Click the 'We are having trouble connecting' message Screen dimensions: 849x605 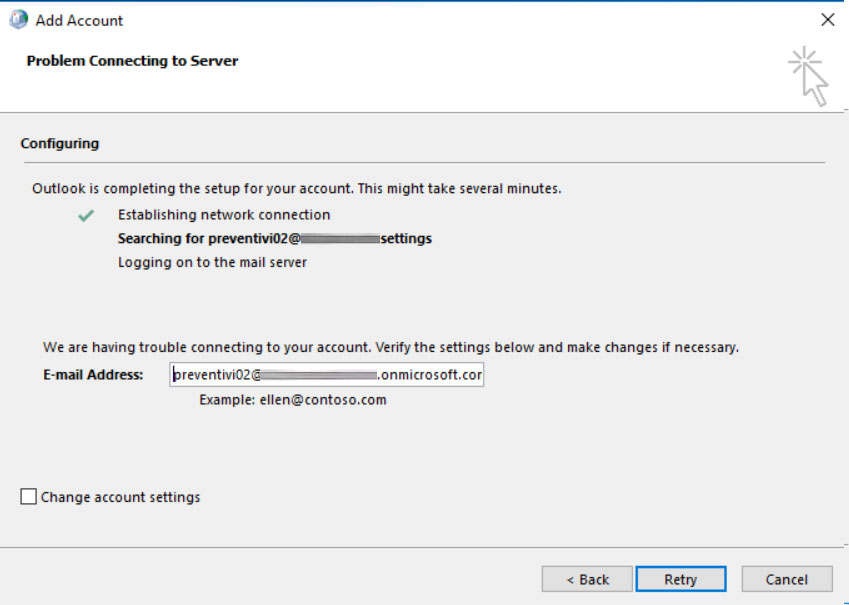pyautogui.click(x=390, y=347)
